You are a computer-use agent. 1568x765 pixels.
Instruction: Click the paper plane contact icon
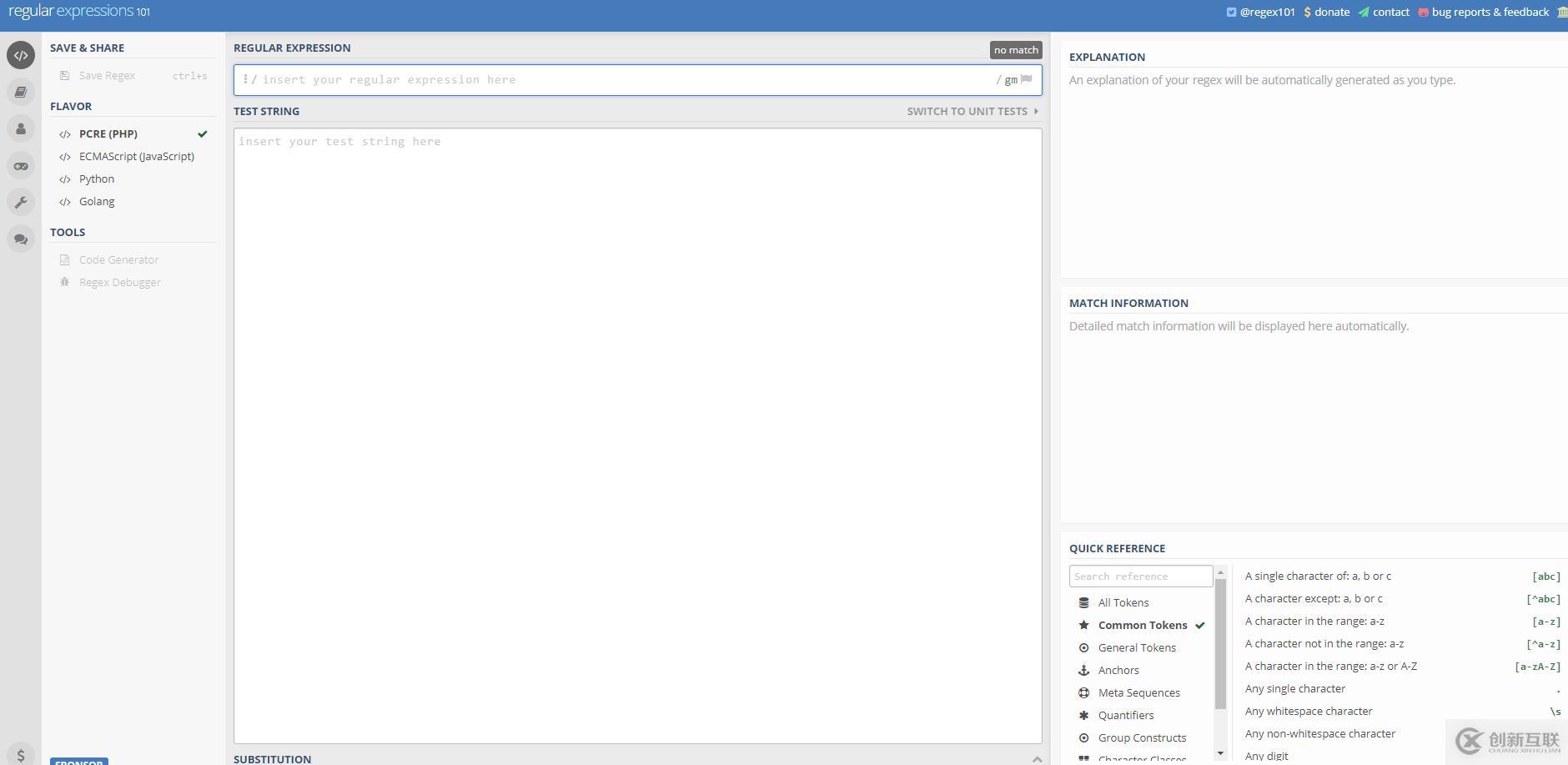pyautogui.click(x=1364, y=12)
